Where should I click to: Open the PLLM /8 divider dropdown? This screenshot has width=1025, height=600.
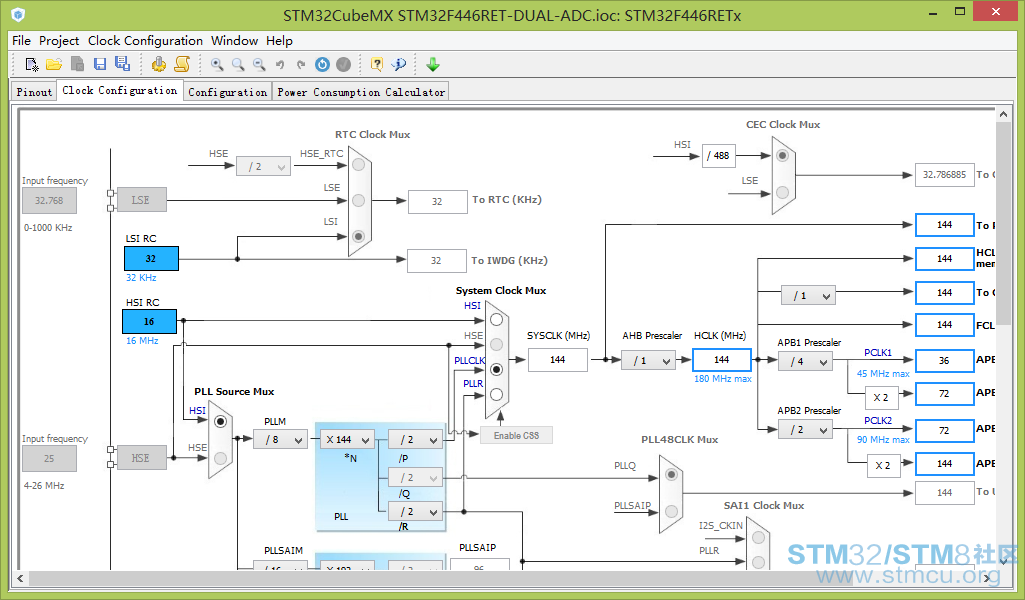280,440
